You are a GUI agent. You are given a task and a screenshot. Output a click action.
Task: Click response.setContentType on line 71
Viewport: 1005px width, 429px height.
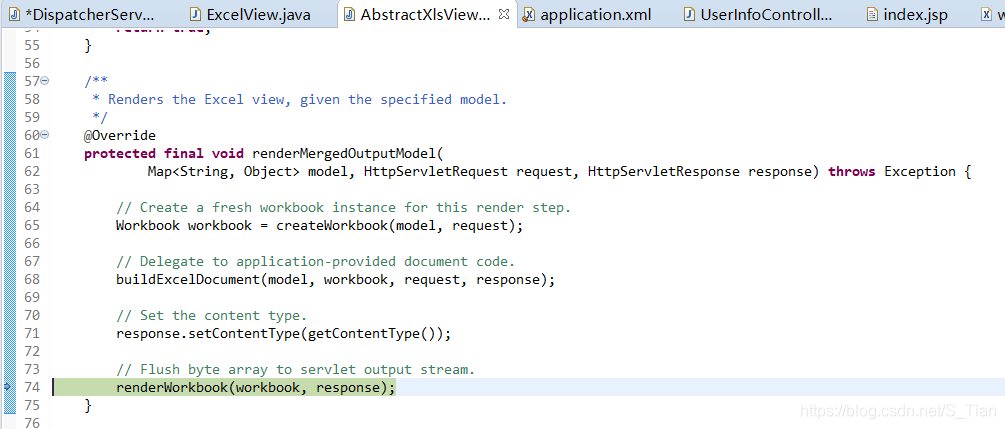point(208,333)
